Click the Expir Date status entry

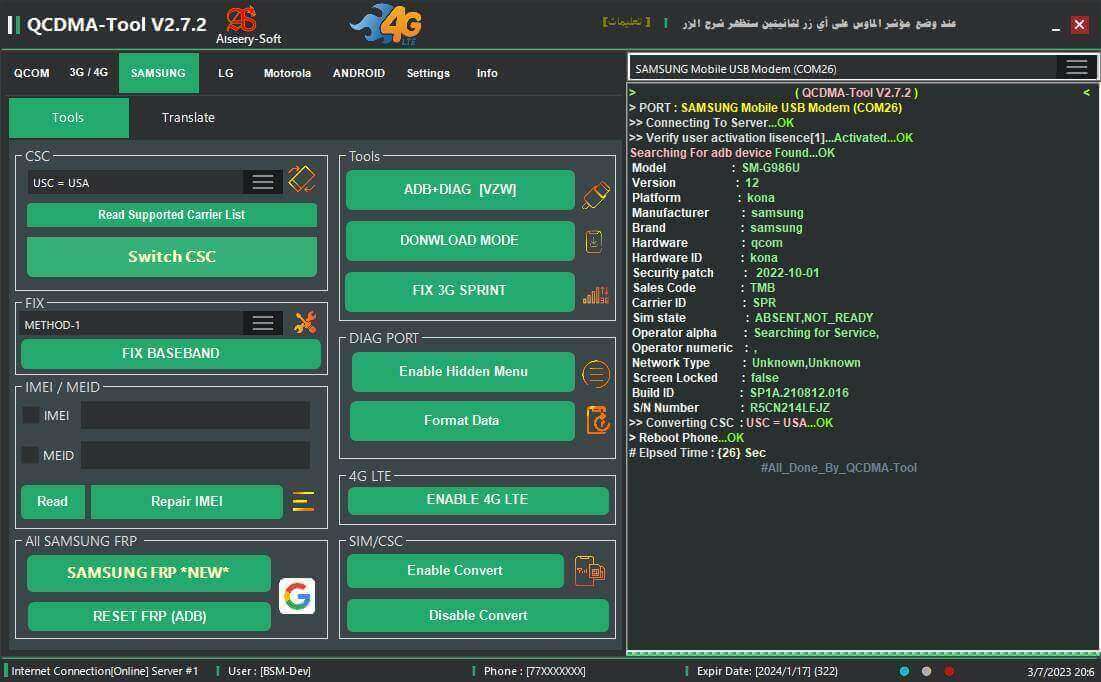click(767, 671)
